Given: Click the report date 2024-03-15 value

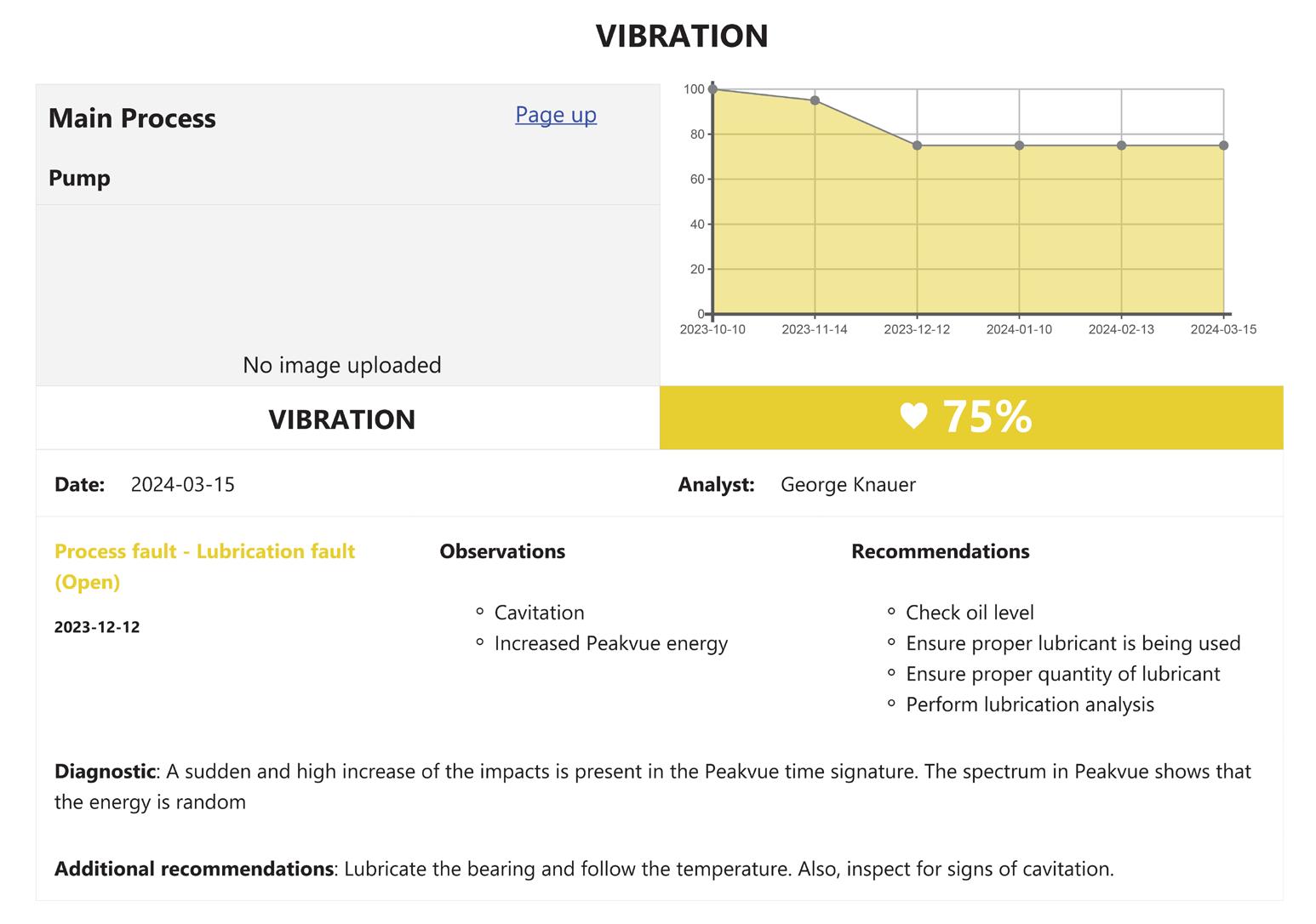Looking at the screenshot, I should pos(182,485).
